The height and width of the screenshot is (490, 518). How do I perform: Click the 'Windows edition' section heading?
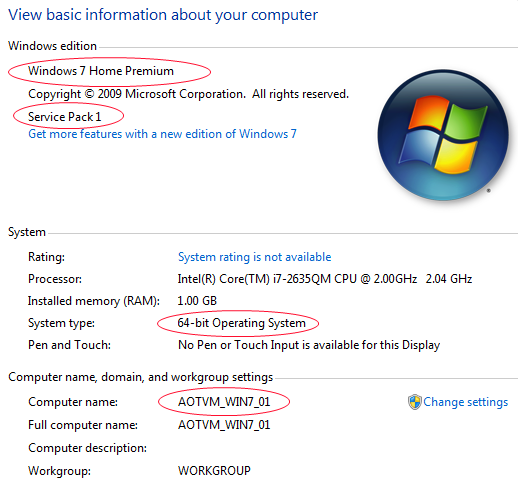pyautogui.click(x=52, y=46)
